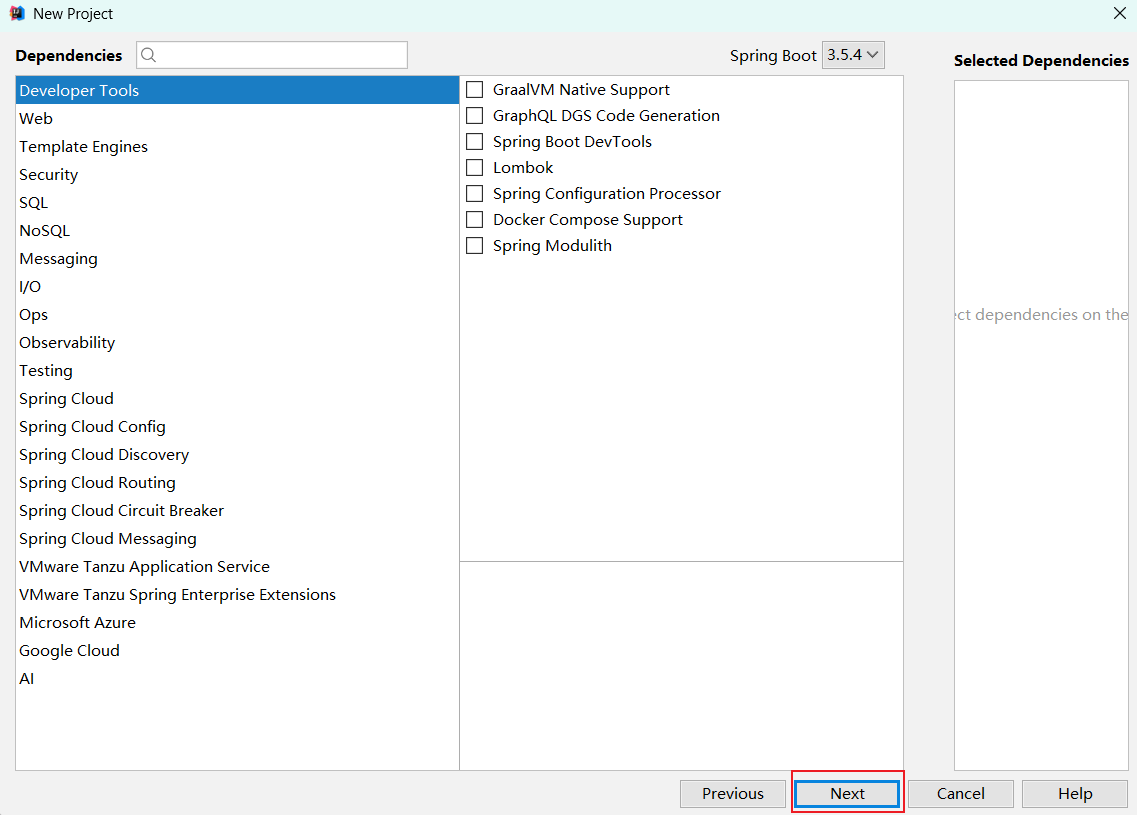
Task: Select VMware Tanzu Spring Enterprise Extensions
Action: coord(237,595)
